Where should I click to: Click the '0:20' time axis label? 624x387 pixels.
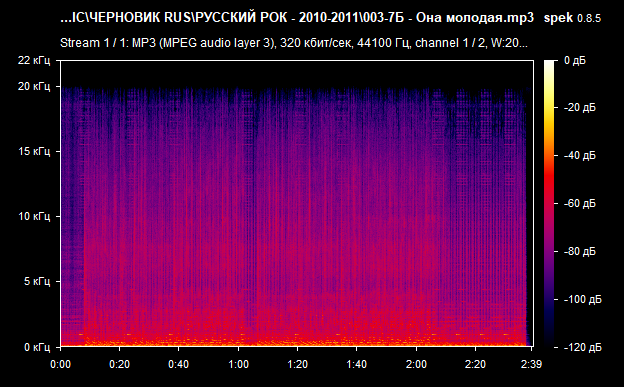pos(119,364)
